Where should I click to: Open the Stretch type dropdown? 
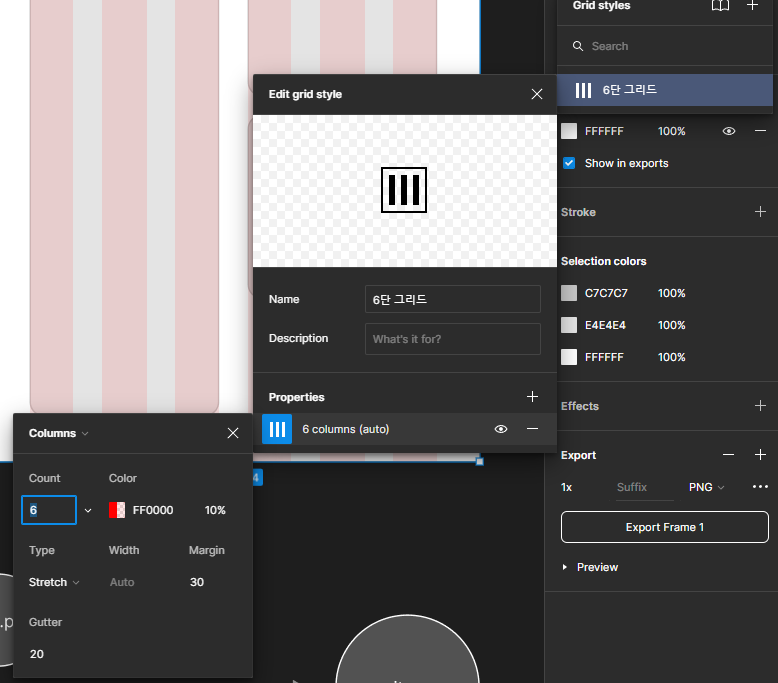click(54, 582)
